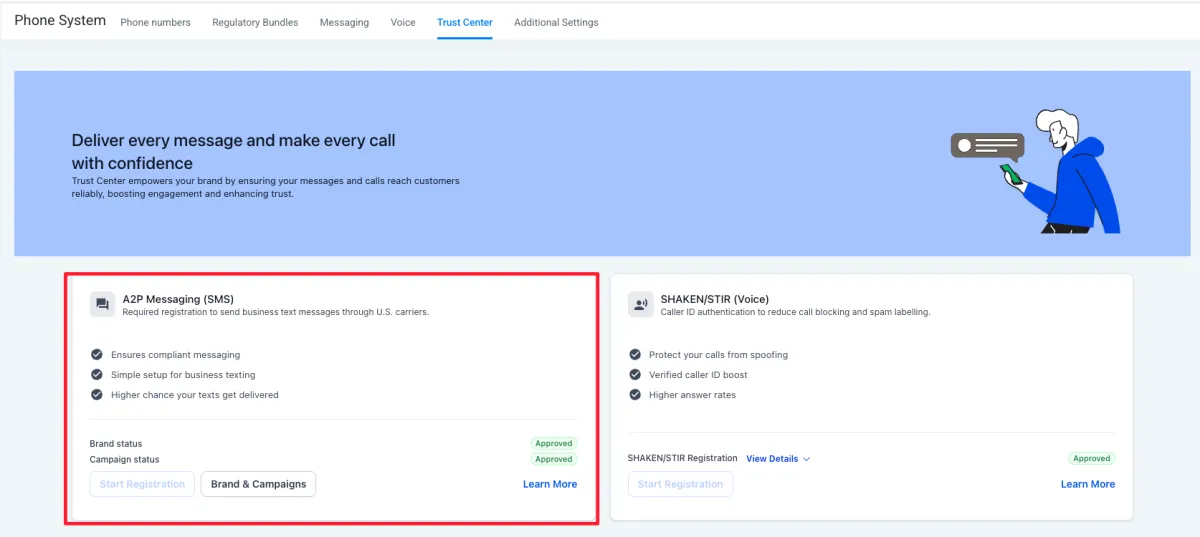Viewport: 1200px width, 537px height.
Task: Click Start Registration under A2P Messaging
Action: [142, 484]
